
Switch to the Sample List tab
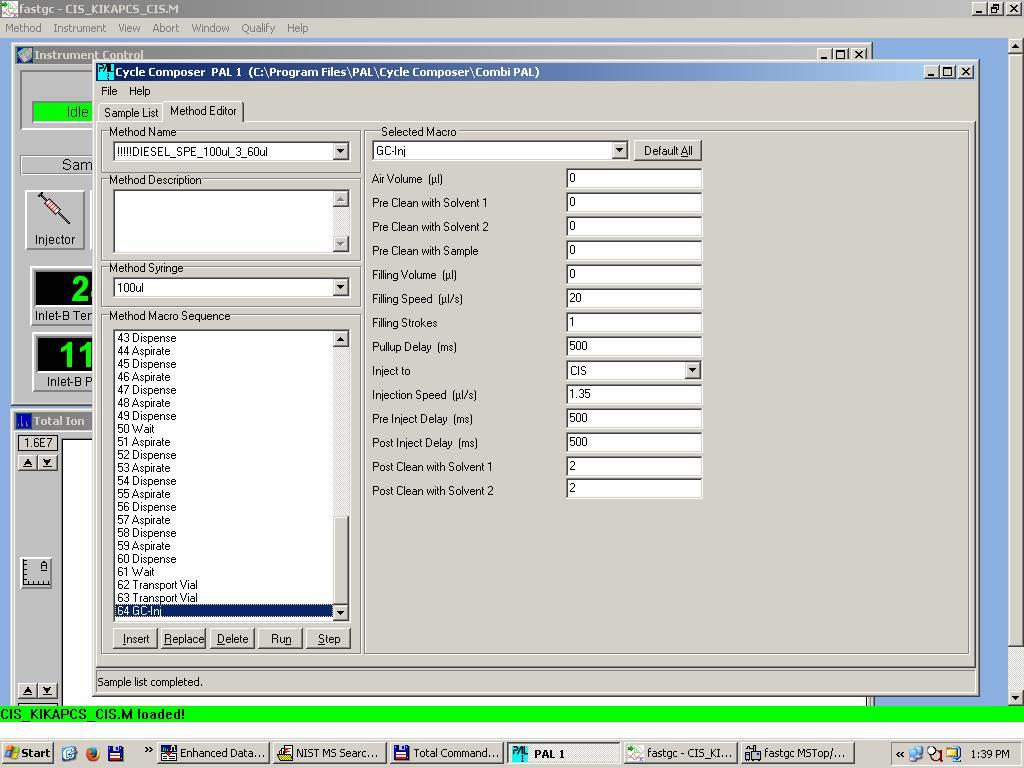[131, 112]
